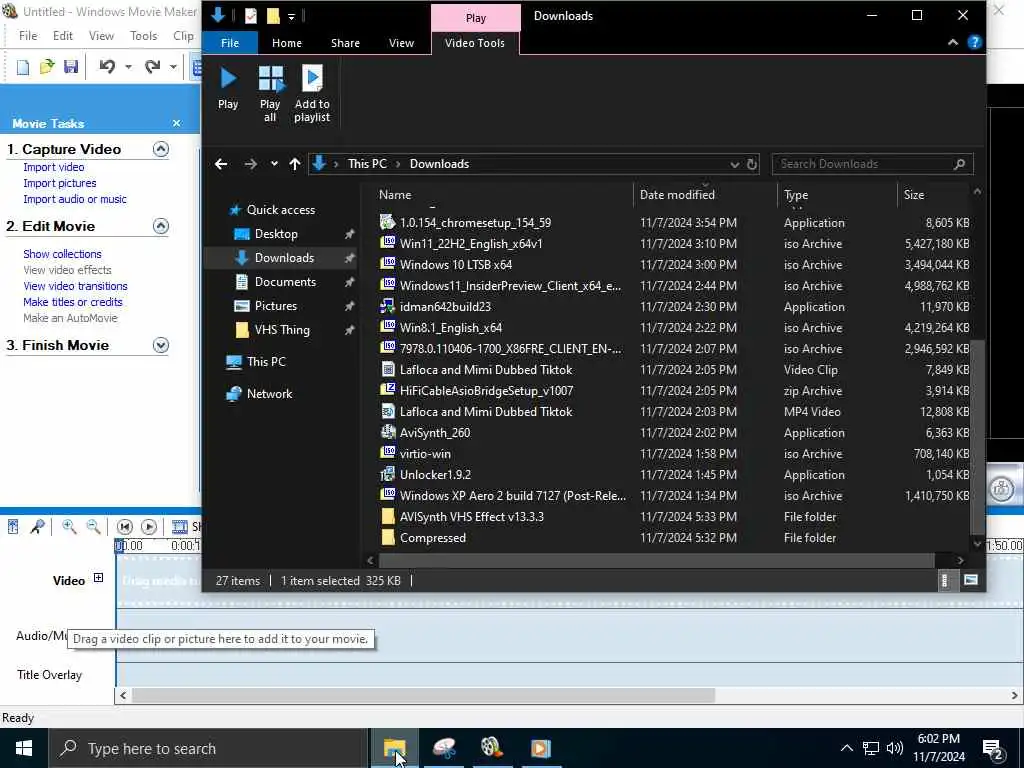Open Movie Maker Edit menu
The height and width of the screenshot is (768, 1024).
point(63,36)
